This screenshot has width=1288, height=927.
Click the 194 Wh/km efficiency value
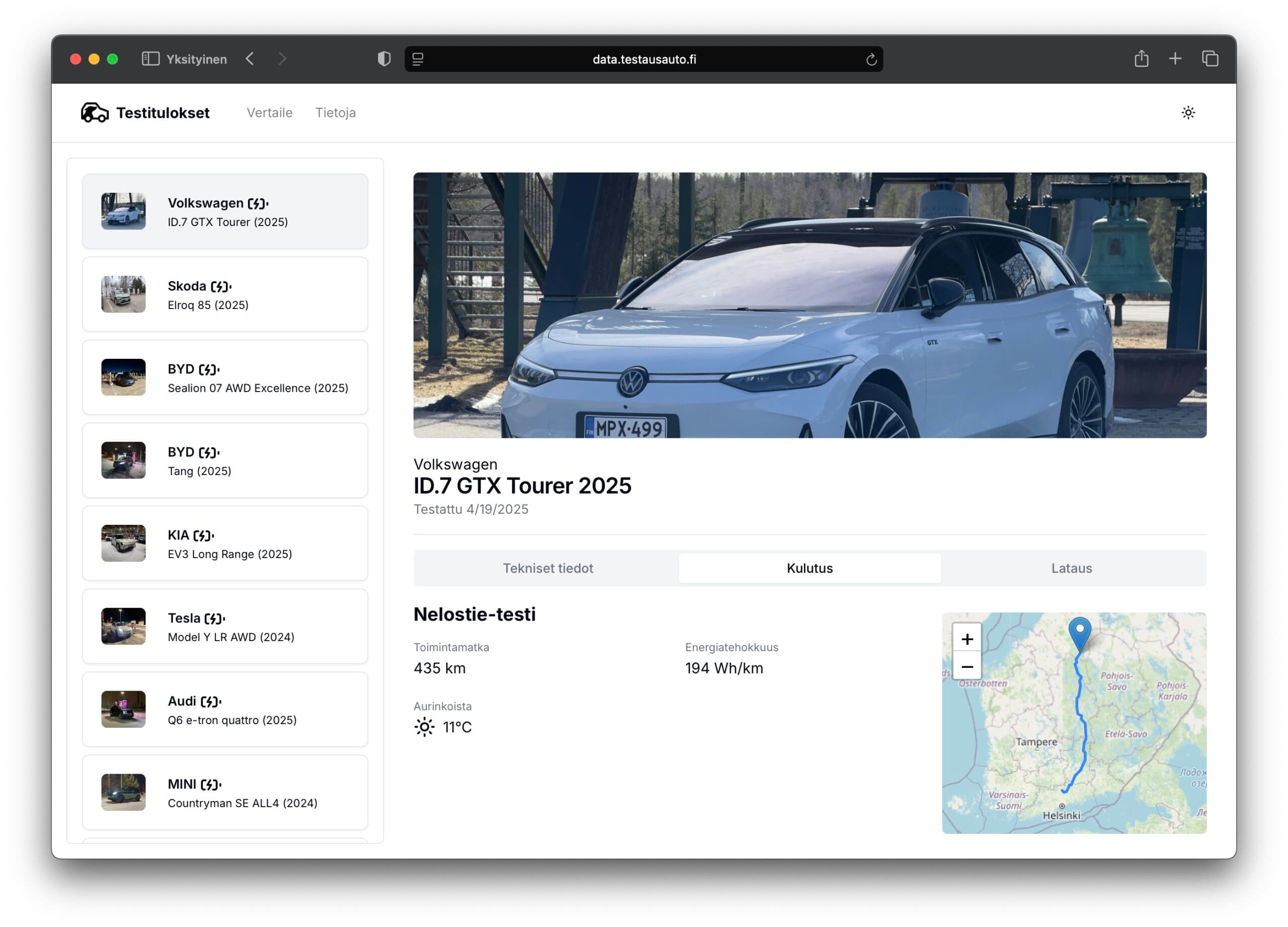[x=724, y=668]
